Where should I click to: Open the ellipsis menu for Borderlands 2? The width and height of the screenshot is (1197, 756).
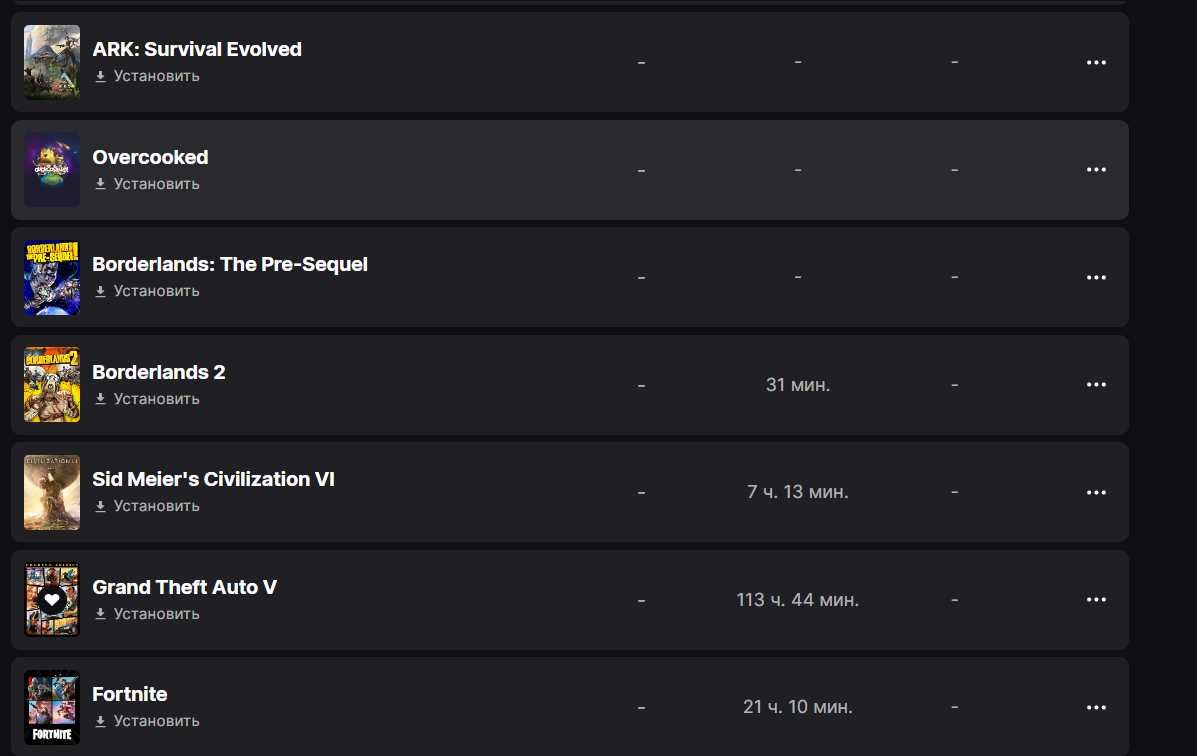[x=1096, y=385]
